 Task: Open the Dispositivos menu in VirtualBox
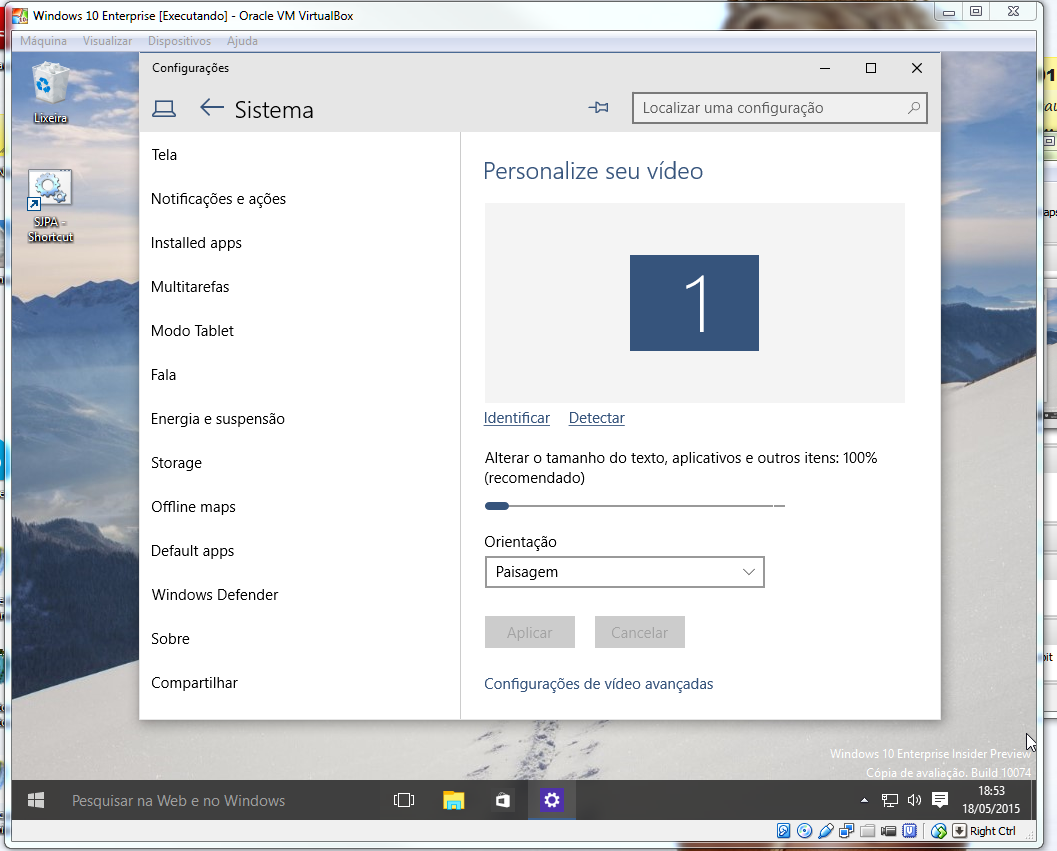point(179,41)
